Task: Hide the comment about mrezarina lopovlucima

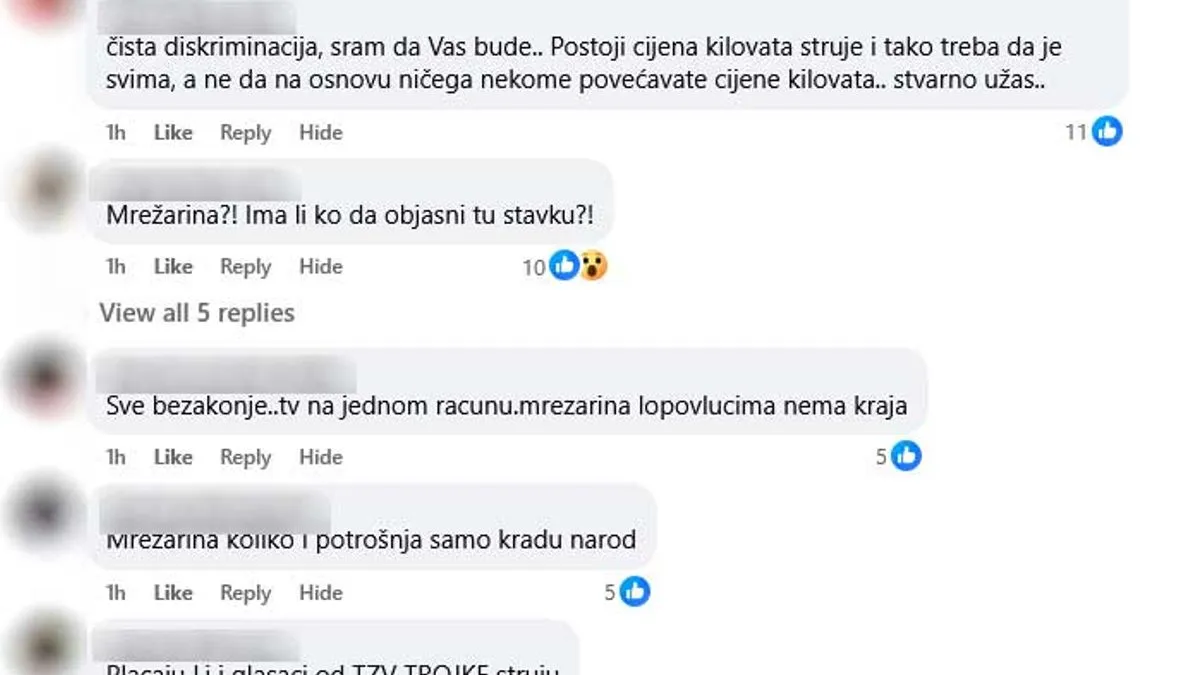Action: (320, 456)
